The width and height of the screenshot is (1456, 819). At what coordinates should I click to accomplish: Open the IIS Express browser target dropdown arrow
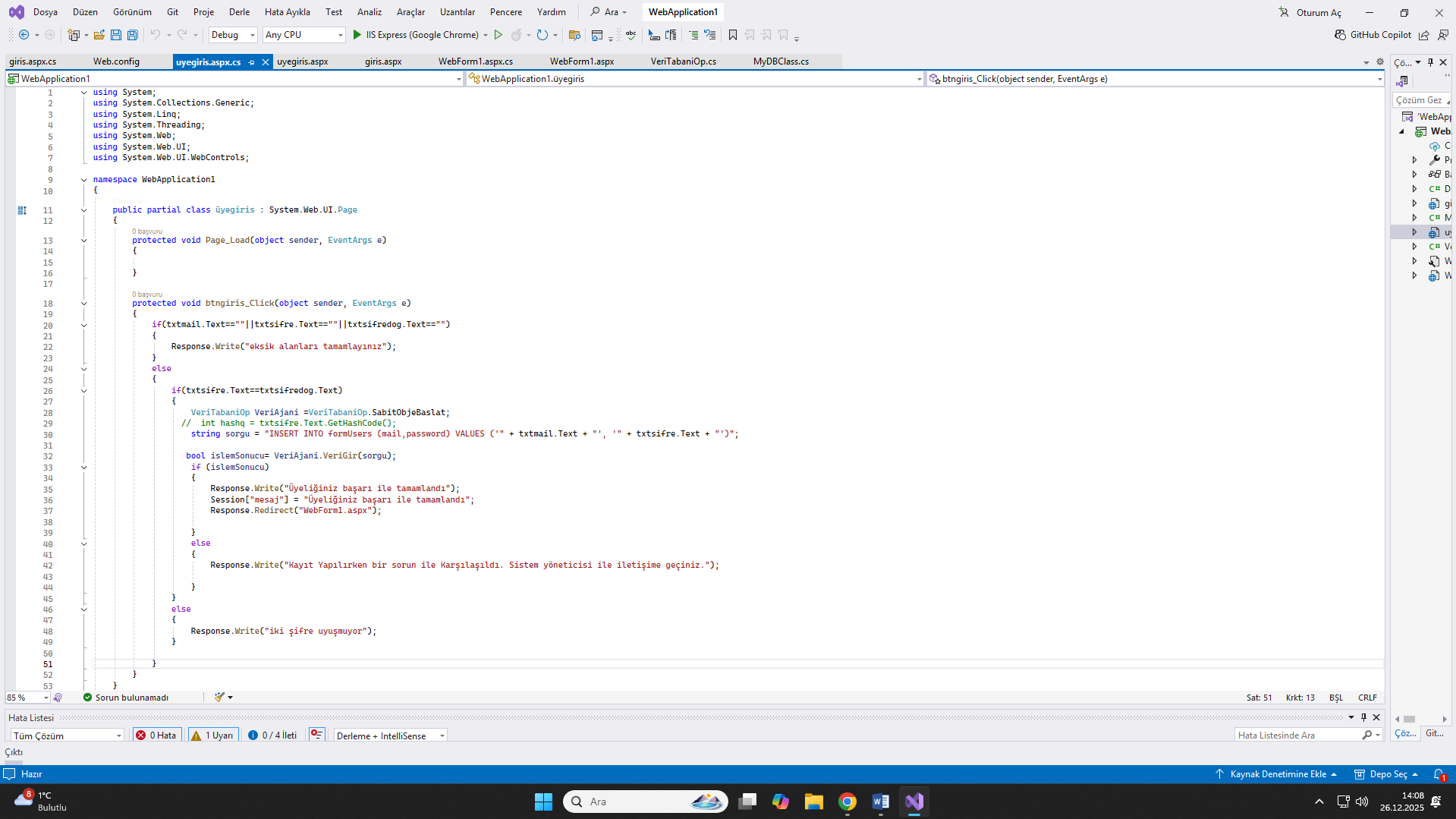[x=486, y=35]
